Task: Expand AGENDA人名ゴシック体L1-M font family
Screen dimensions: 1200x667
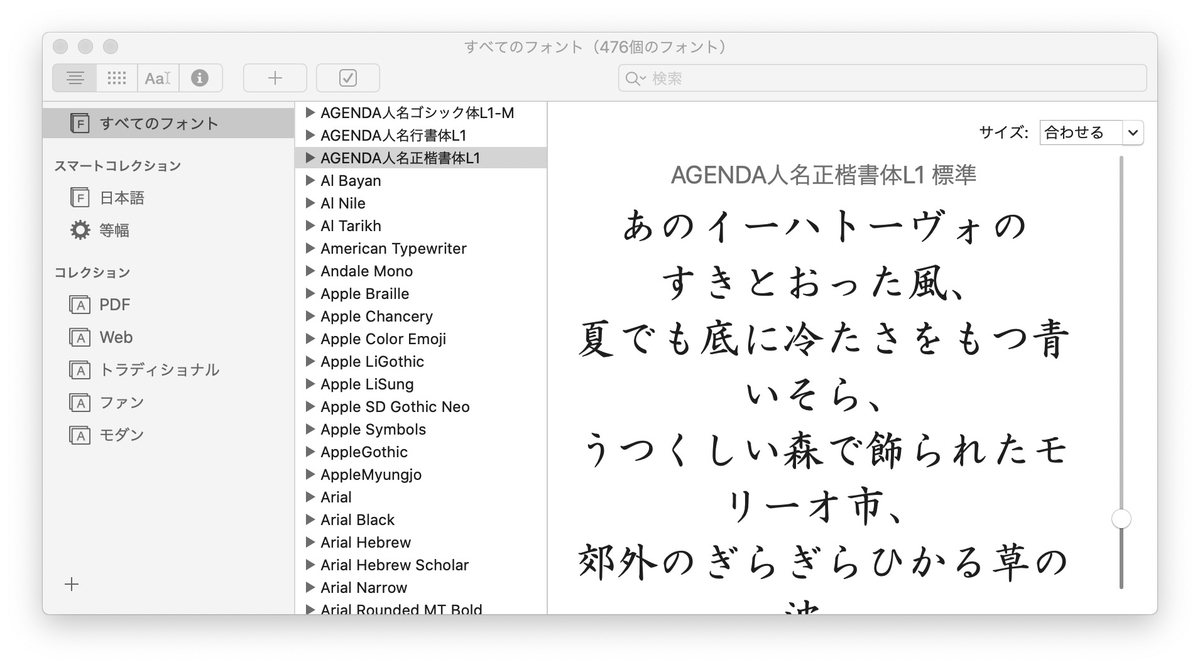Action: coord(310,112)
